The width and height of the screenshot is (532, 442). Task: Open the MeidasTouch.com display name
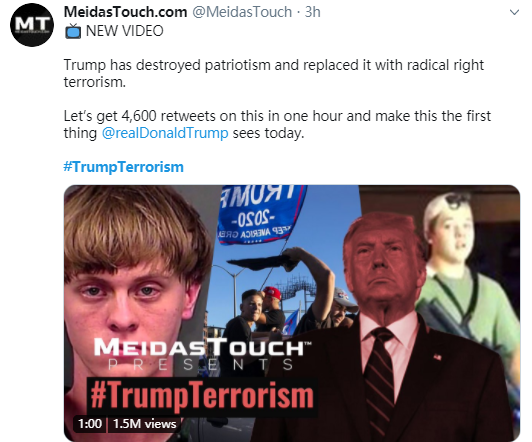click(125, 12)
